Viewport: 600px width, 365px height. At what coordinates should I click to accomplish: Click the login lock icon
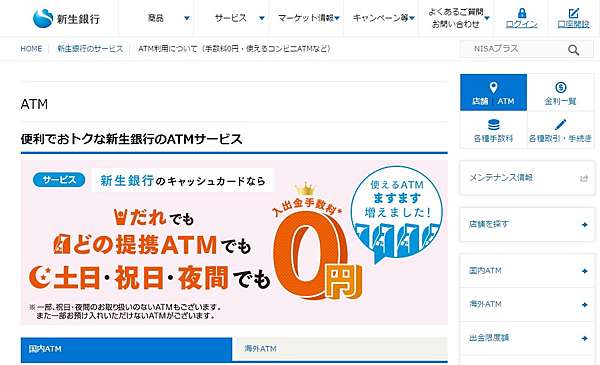coord(522,13)
